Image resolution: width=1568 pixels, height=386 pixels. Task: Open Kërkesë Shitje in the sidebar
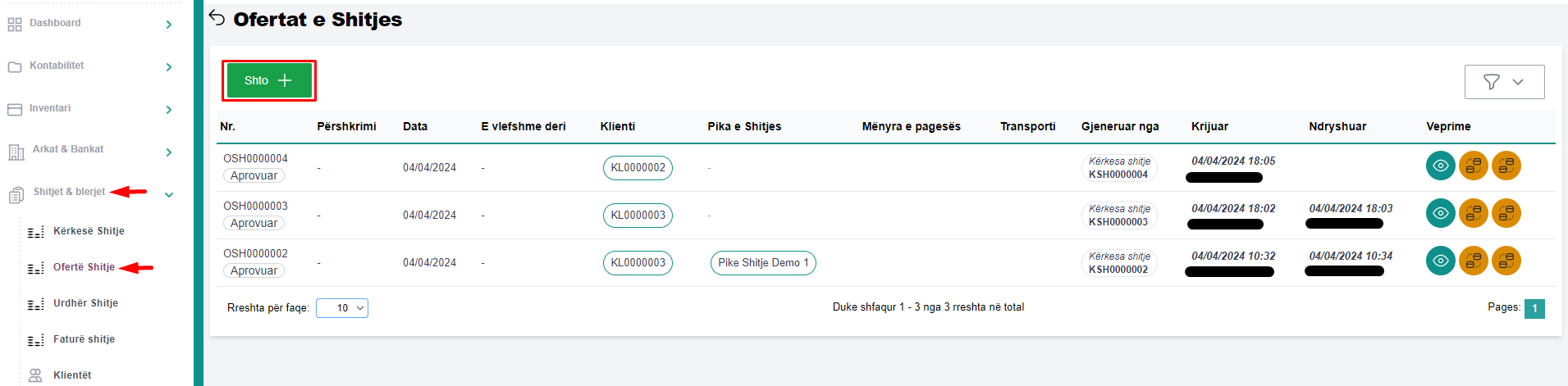point(89,231)
